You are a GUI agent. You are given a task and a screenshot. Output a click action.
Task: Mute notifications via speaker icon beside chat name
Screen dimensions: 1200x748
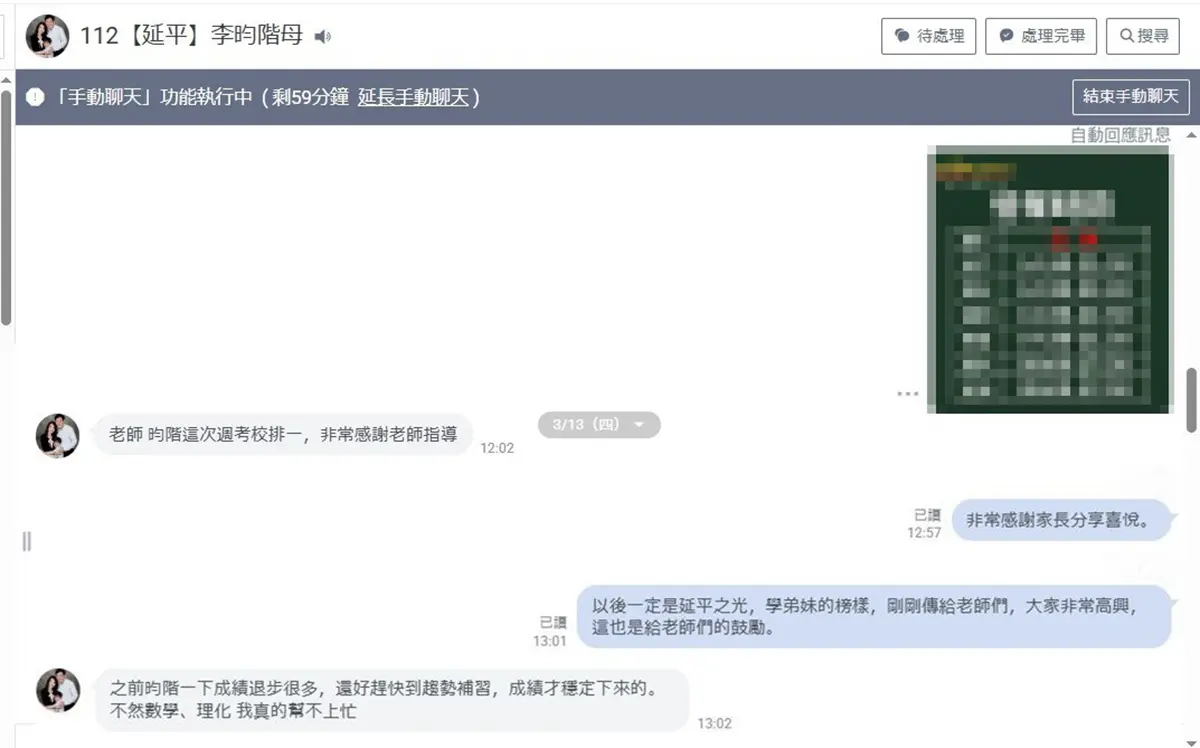coord(322,37)
